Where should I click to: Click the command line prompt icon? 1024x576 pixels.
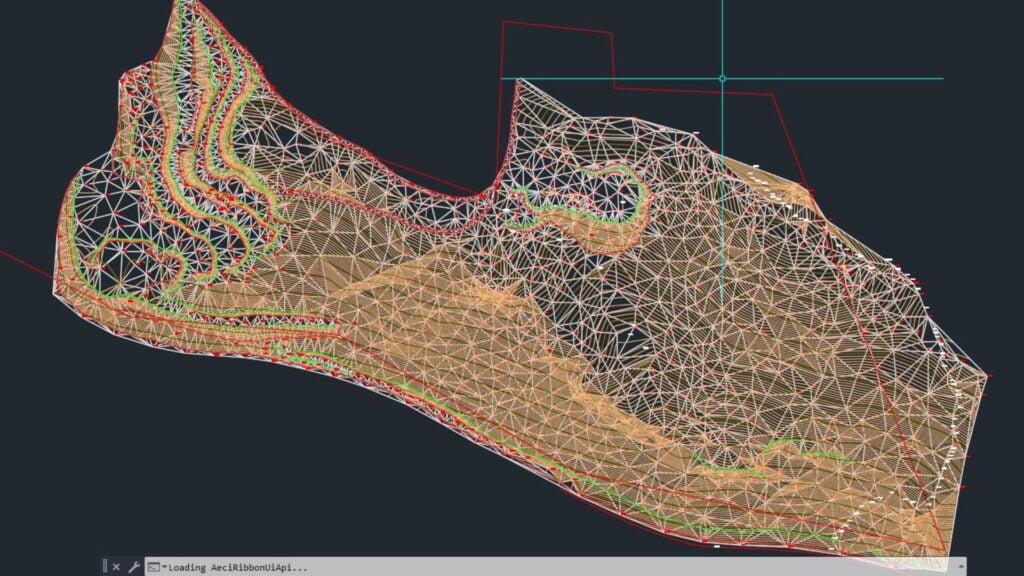pyautogui.click(x=154, y=567)
